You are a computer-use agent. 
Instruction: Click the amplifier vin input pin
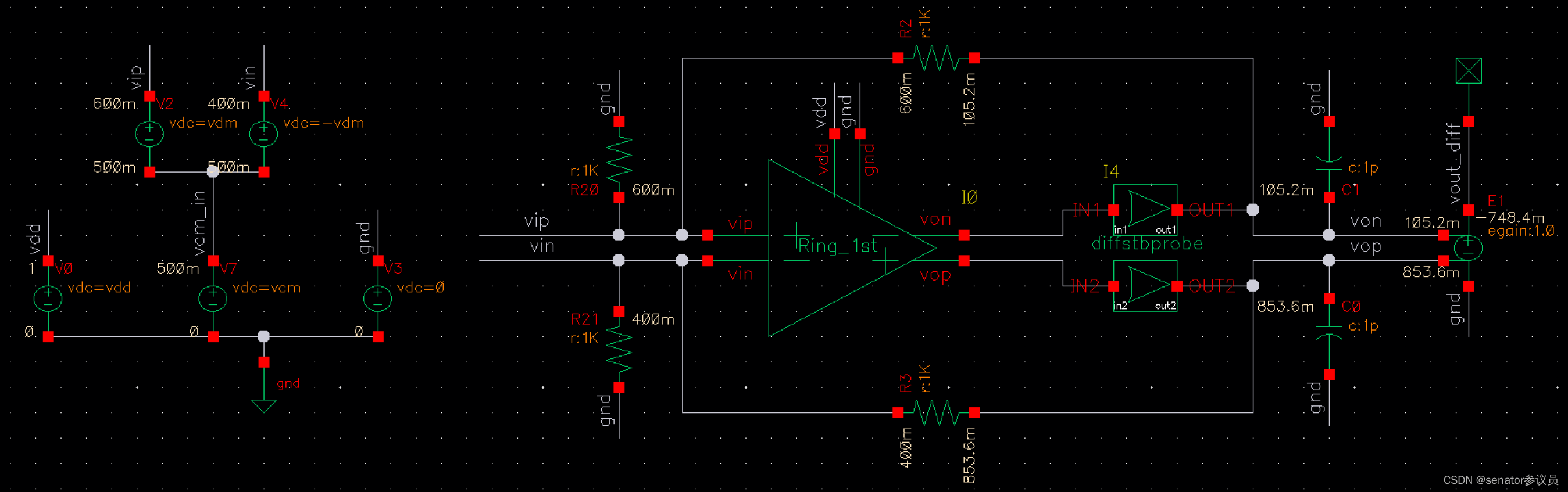coord(708,261)
